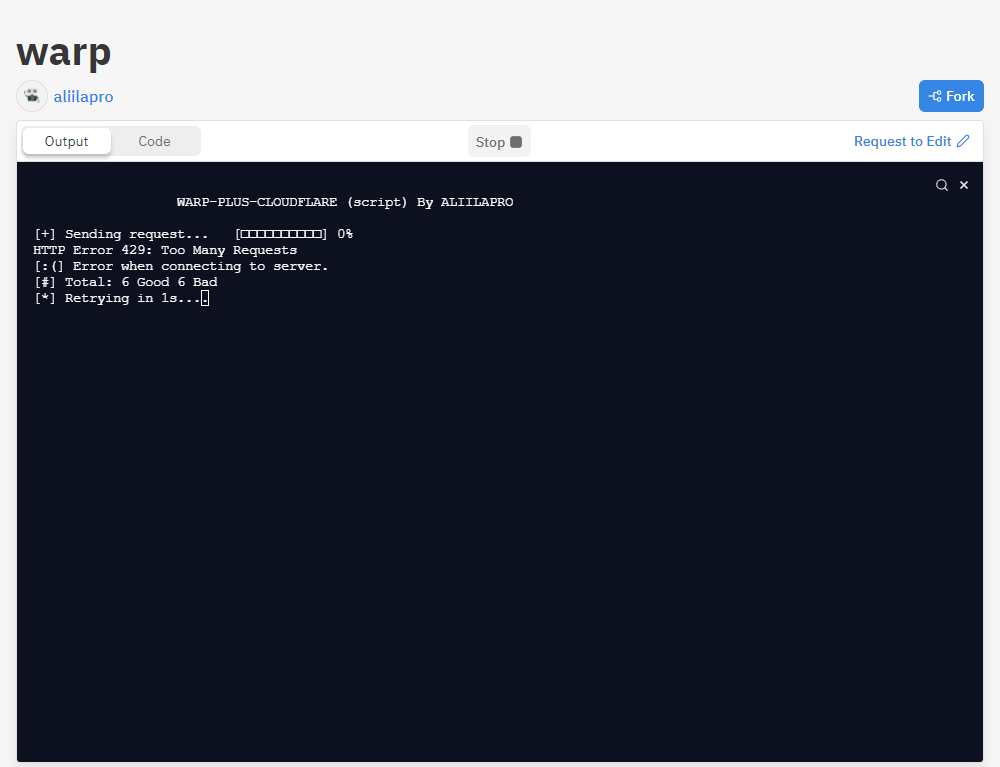
Task: Stop the running script
Action: coord(499,142)
